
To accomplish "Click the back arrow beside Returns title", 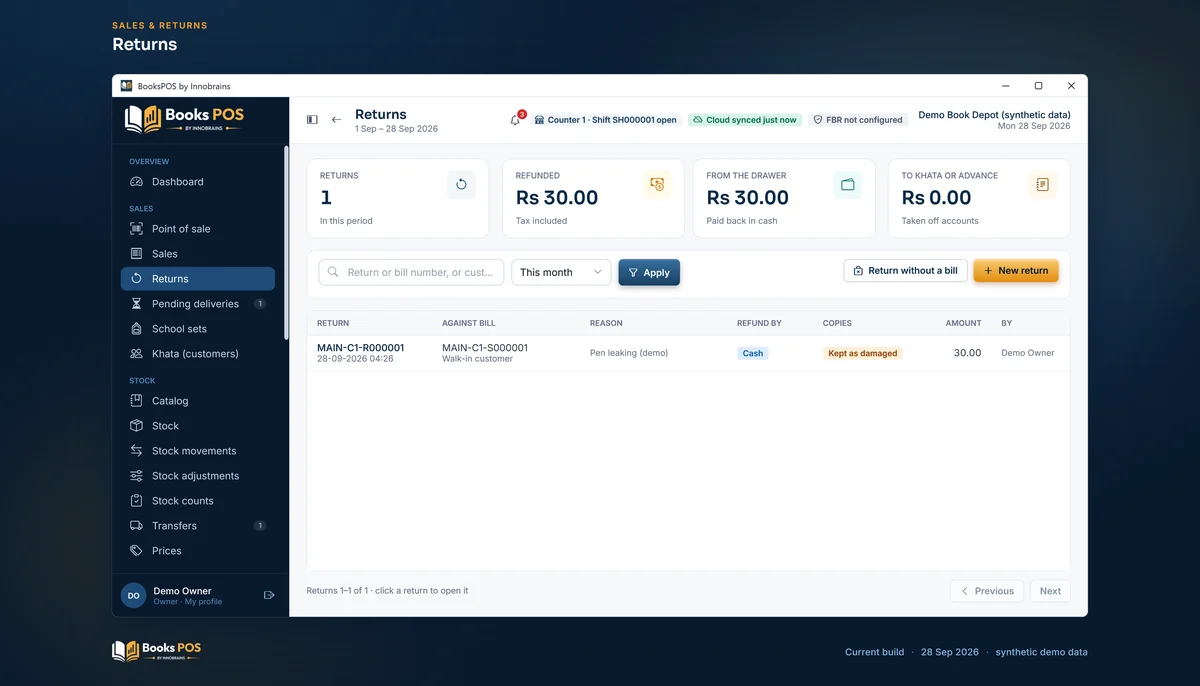I will pos(337,120).
